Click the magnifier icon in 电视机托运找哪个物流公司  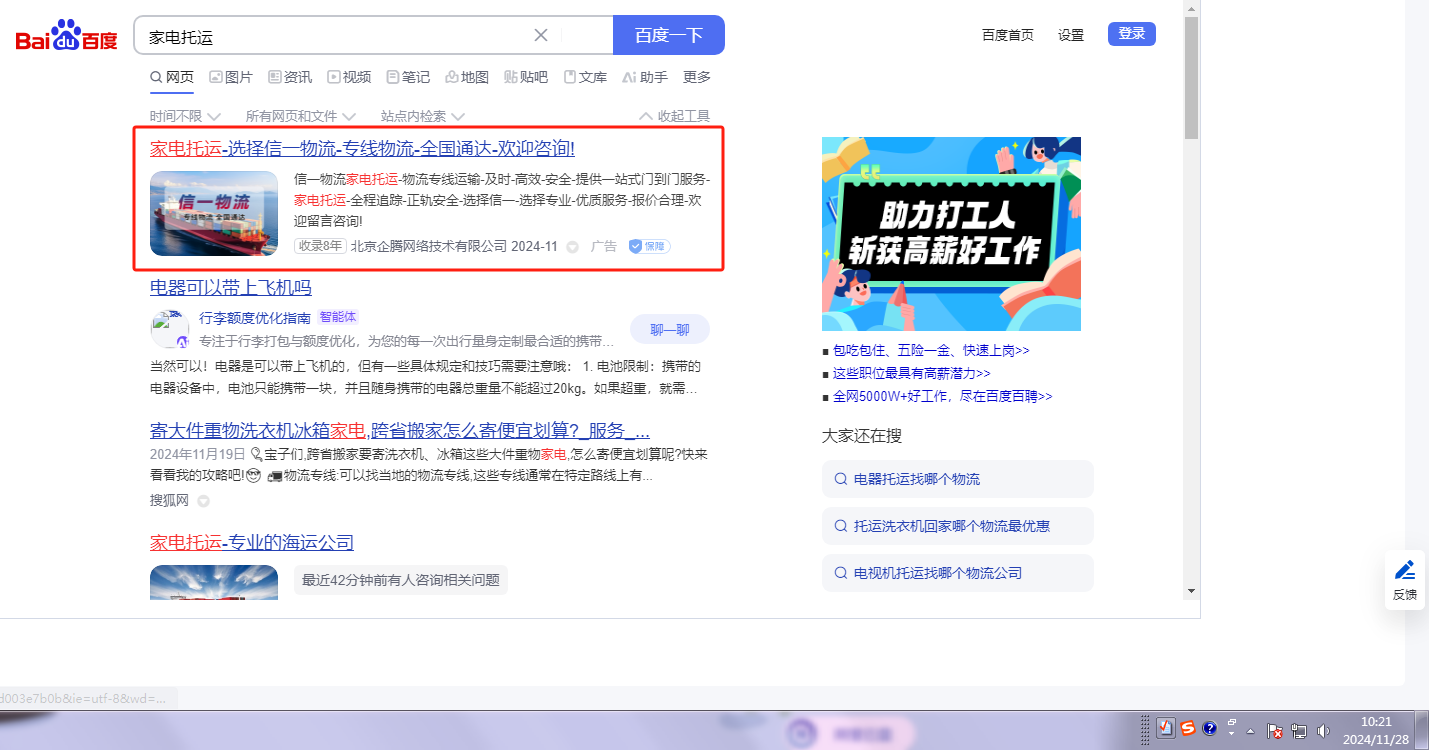(841, 573)
